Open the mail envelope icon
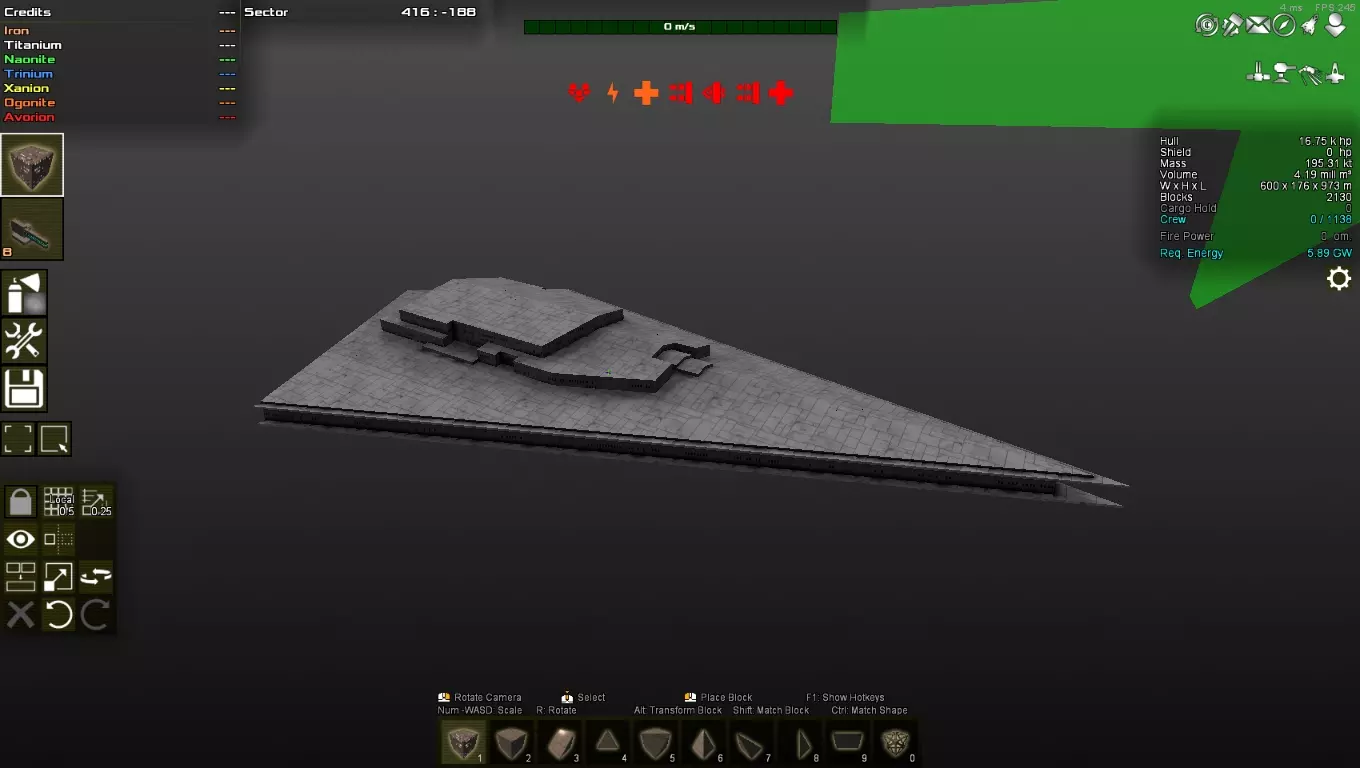1360x768 pixels. click(x=1258, y=25)
